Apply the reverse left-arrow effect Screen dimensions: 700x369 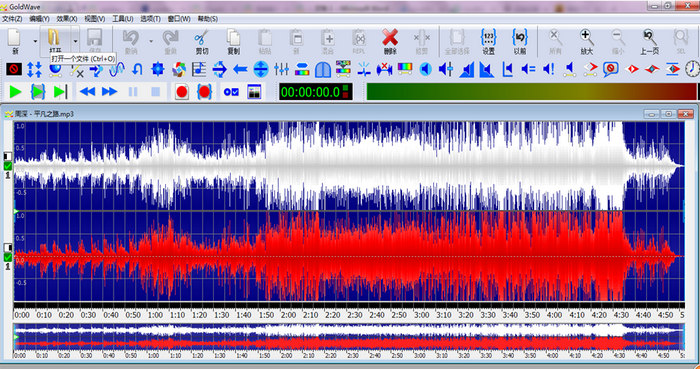pyautogui.click(x=240, y=69)
